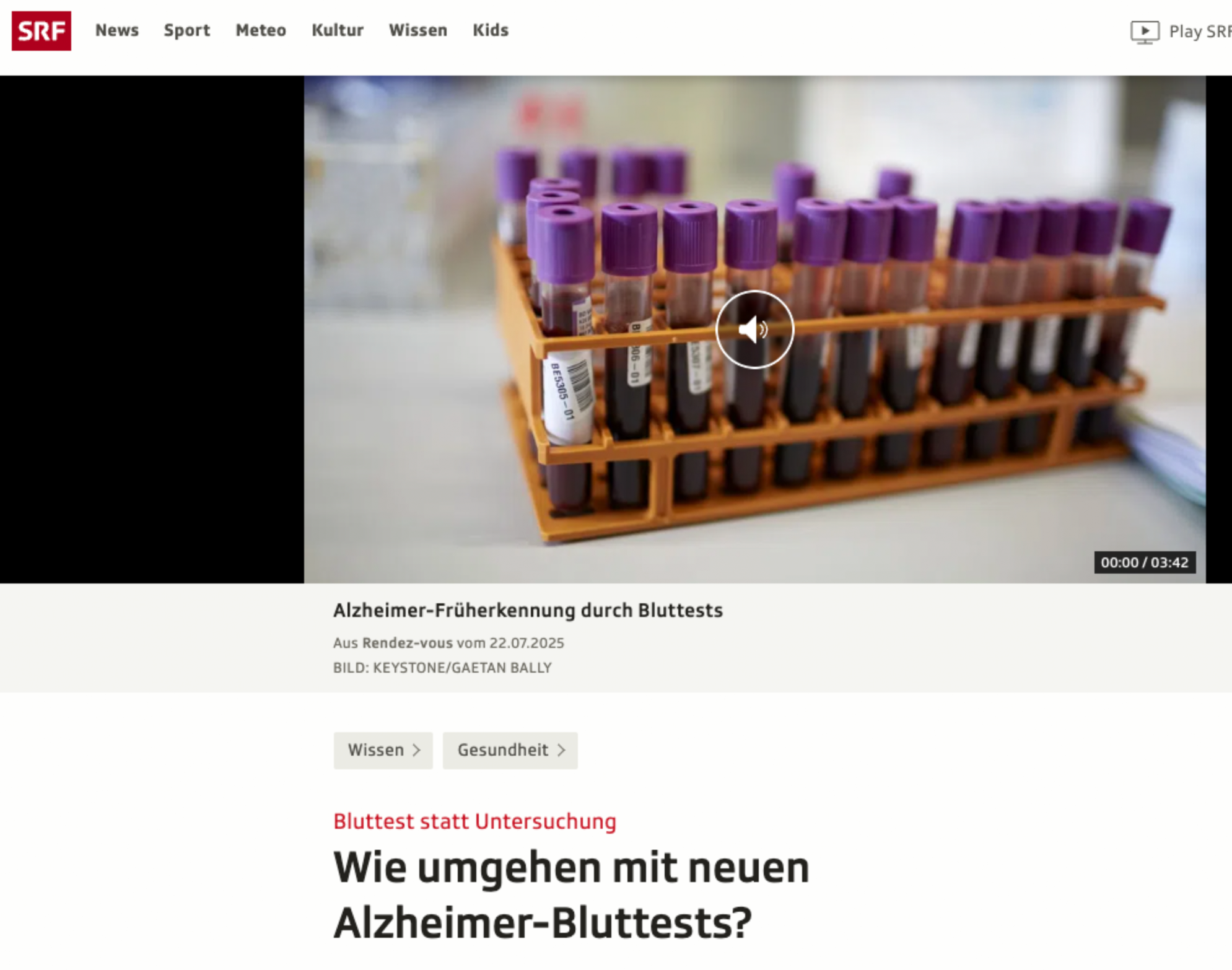The image size is (1232, 970).
Task: Click the blood test tubes preview image
Action: [x=754, y=329]
